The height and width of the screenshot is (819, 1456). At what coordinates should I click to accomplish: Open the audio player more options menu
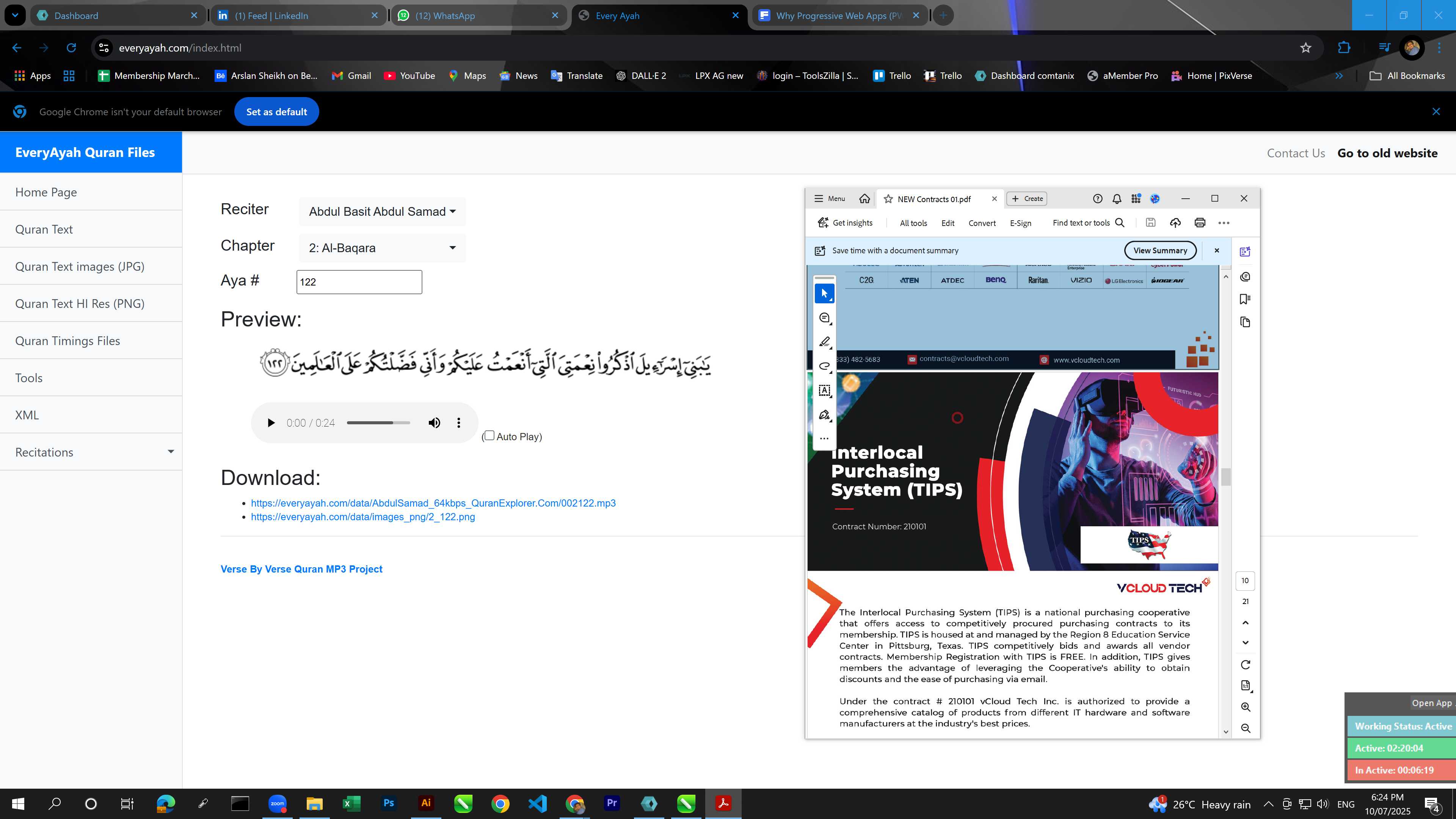coord(458,423)
